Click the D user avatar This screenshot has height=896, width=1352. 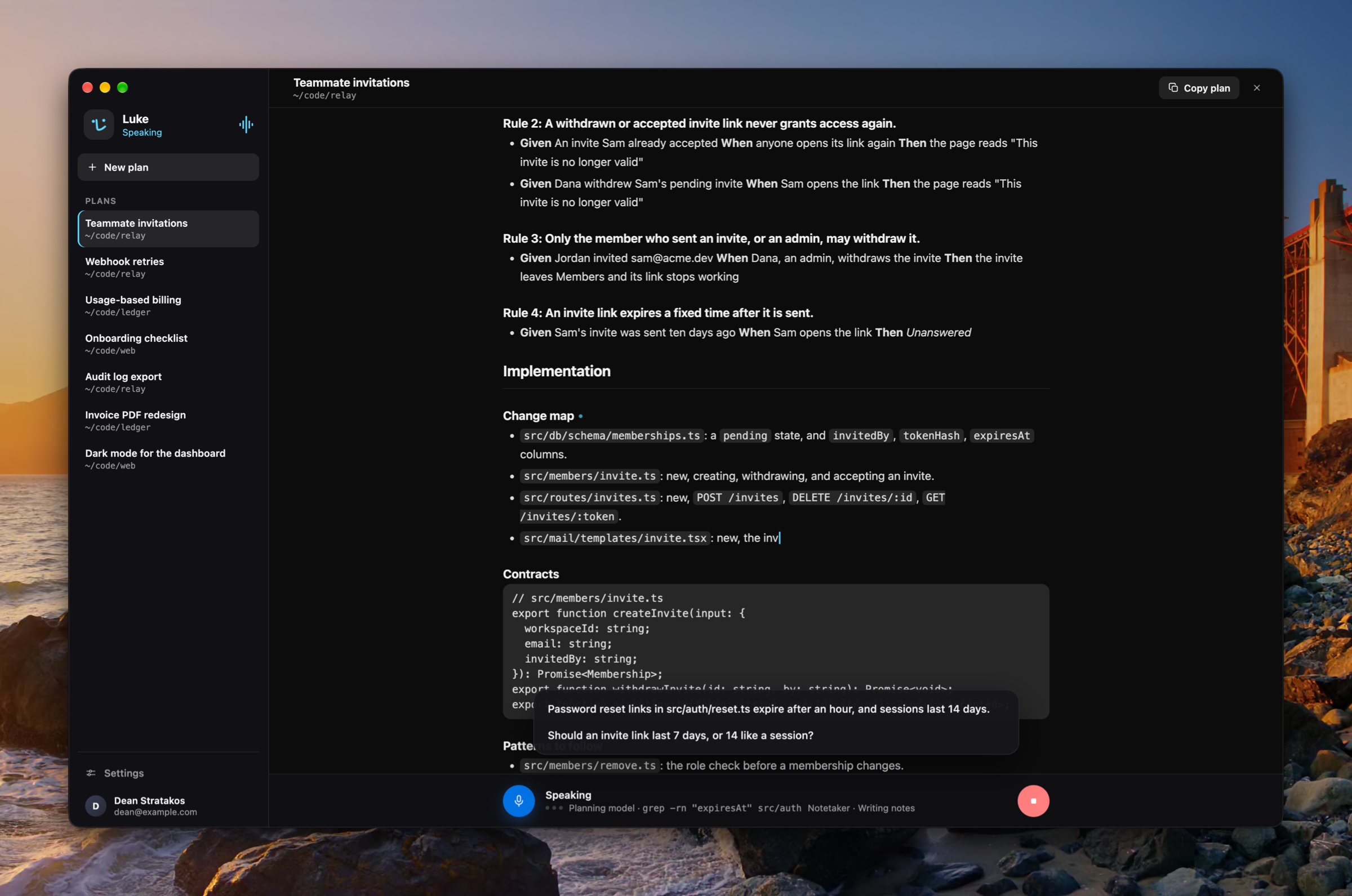coord(95,806)
